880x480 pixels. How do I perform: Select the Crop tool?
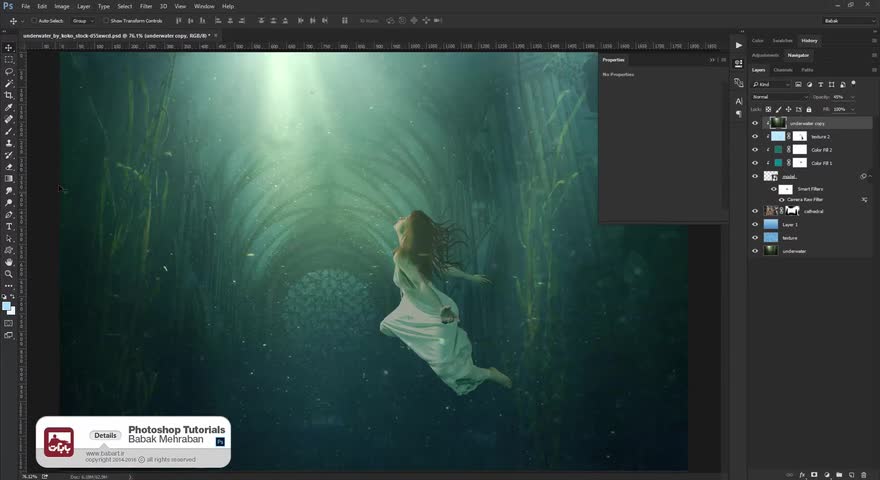pos(9,95)
